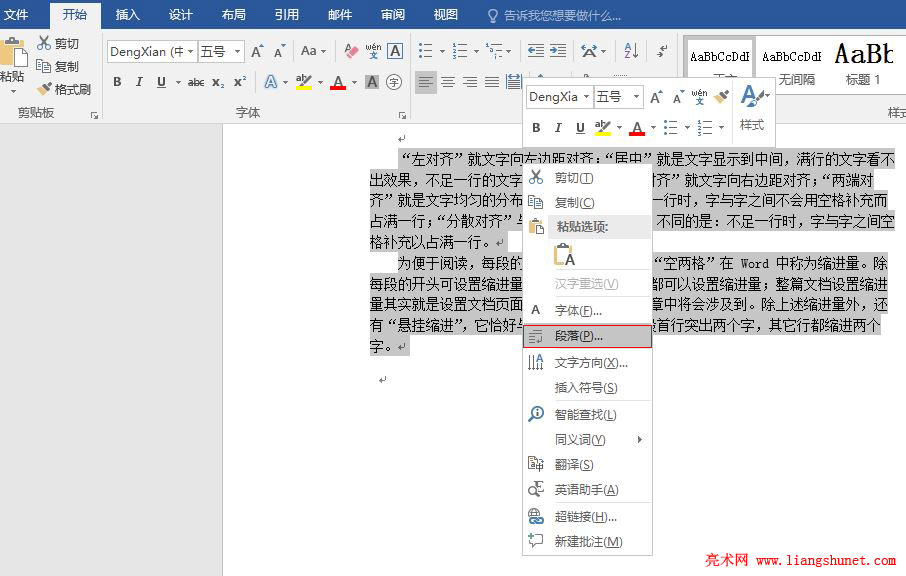Clear all formatting with the eraser icon
Screen dimensions: 906x576
coord(351,51)
